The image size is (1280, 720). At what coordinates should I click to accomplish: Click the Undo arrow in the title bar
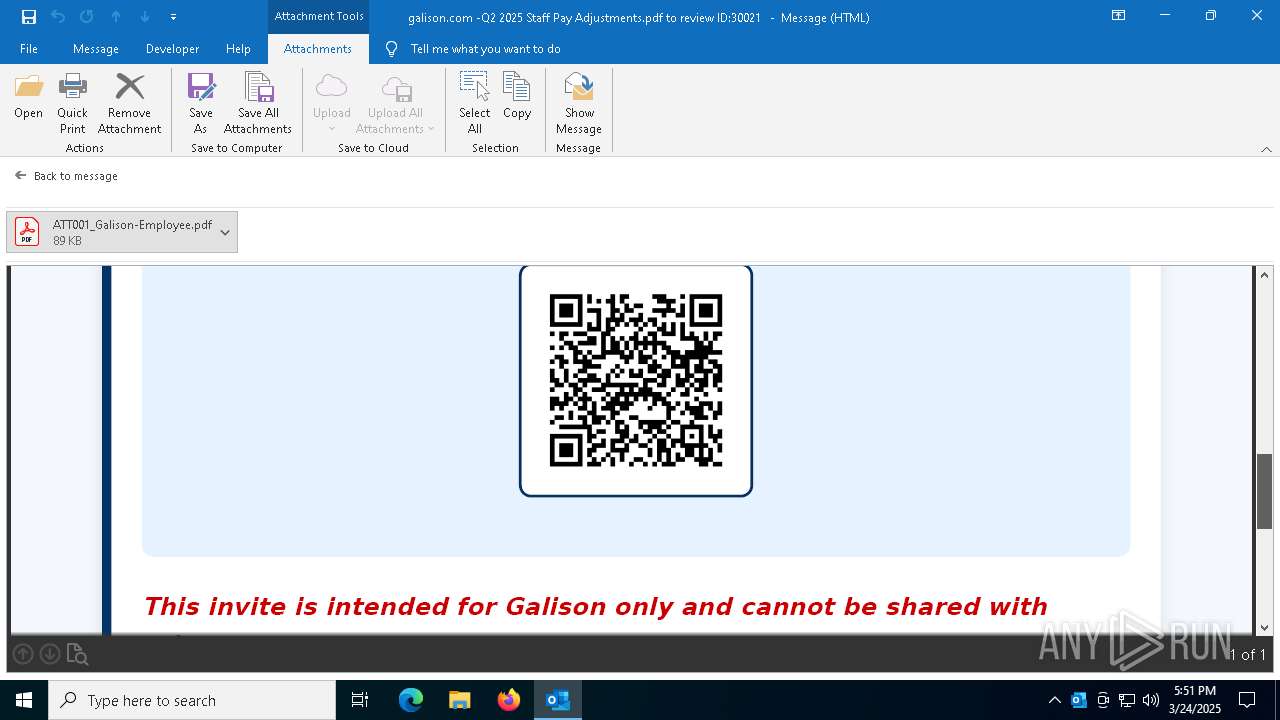(x=58, y=17)
